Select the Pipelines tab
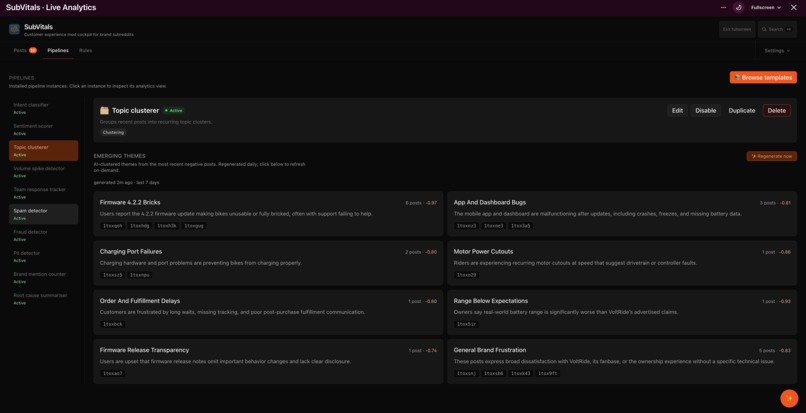 pyautogui.click(x=58, y=50)
